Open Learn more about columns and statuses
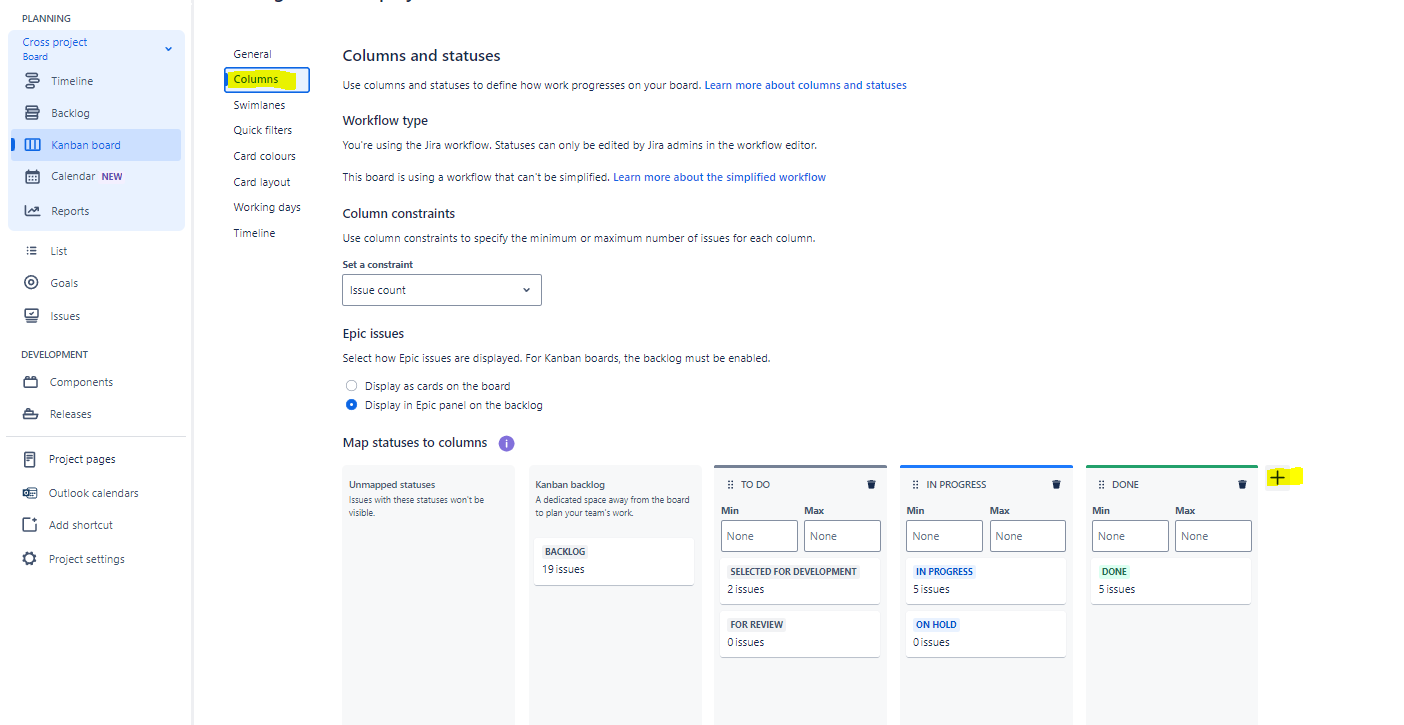The height and width of the screenshot is (725, 1404). 805,84
